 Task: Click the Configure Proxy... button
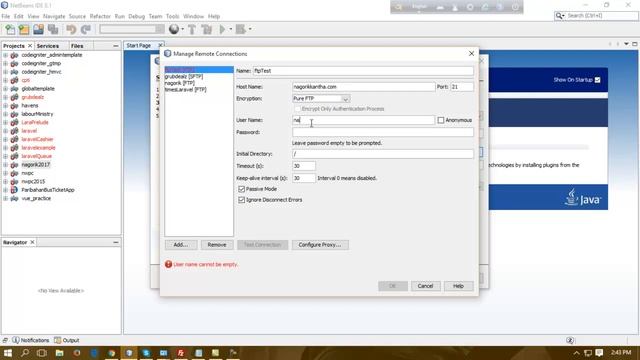click(320, 245)
